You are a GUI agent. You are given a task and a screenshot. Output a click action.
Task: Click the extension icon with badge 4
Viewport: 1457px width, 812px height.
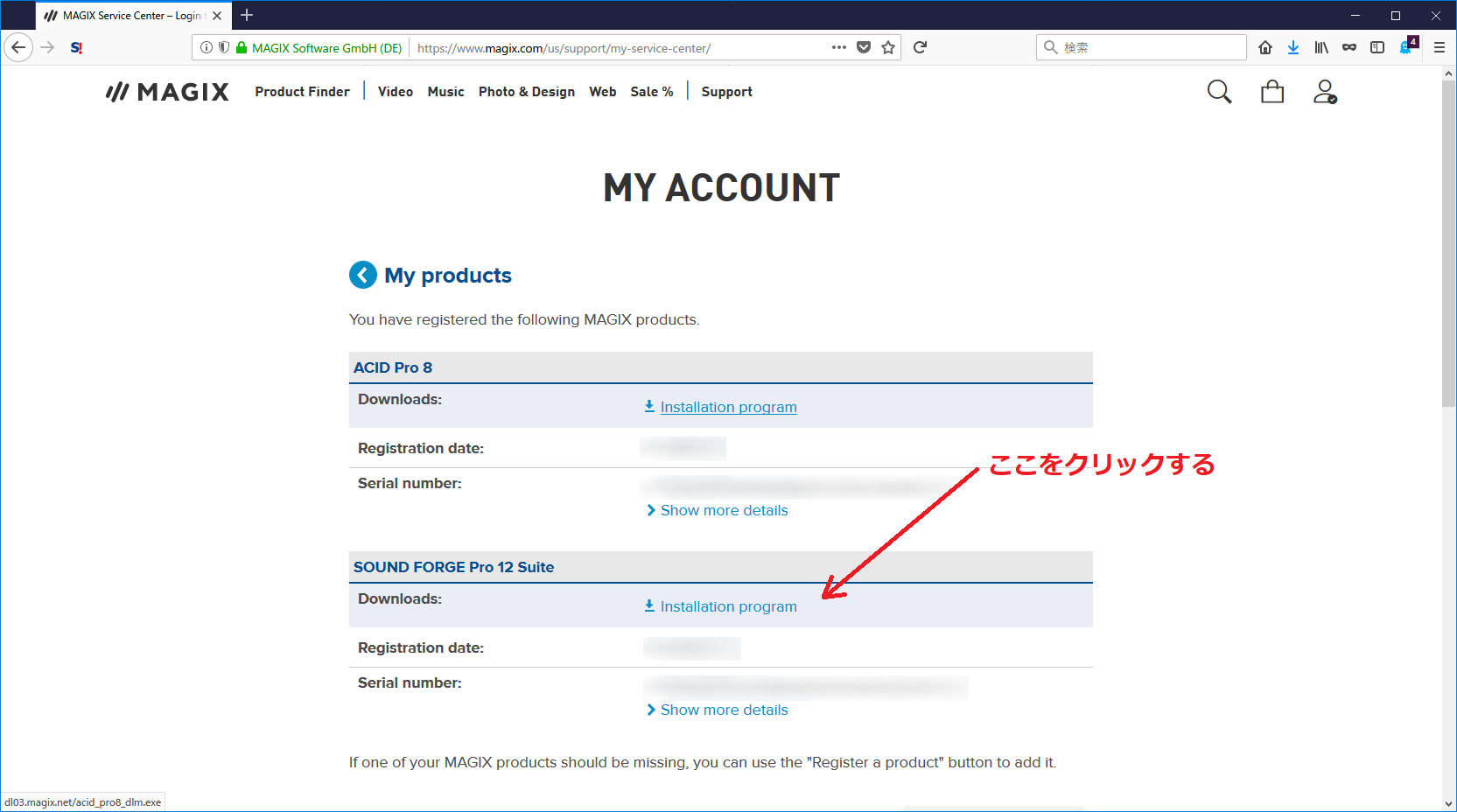point(1408,46)
